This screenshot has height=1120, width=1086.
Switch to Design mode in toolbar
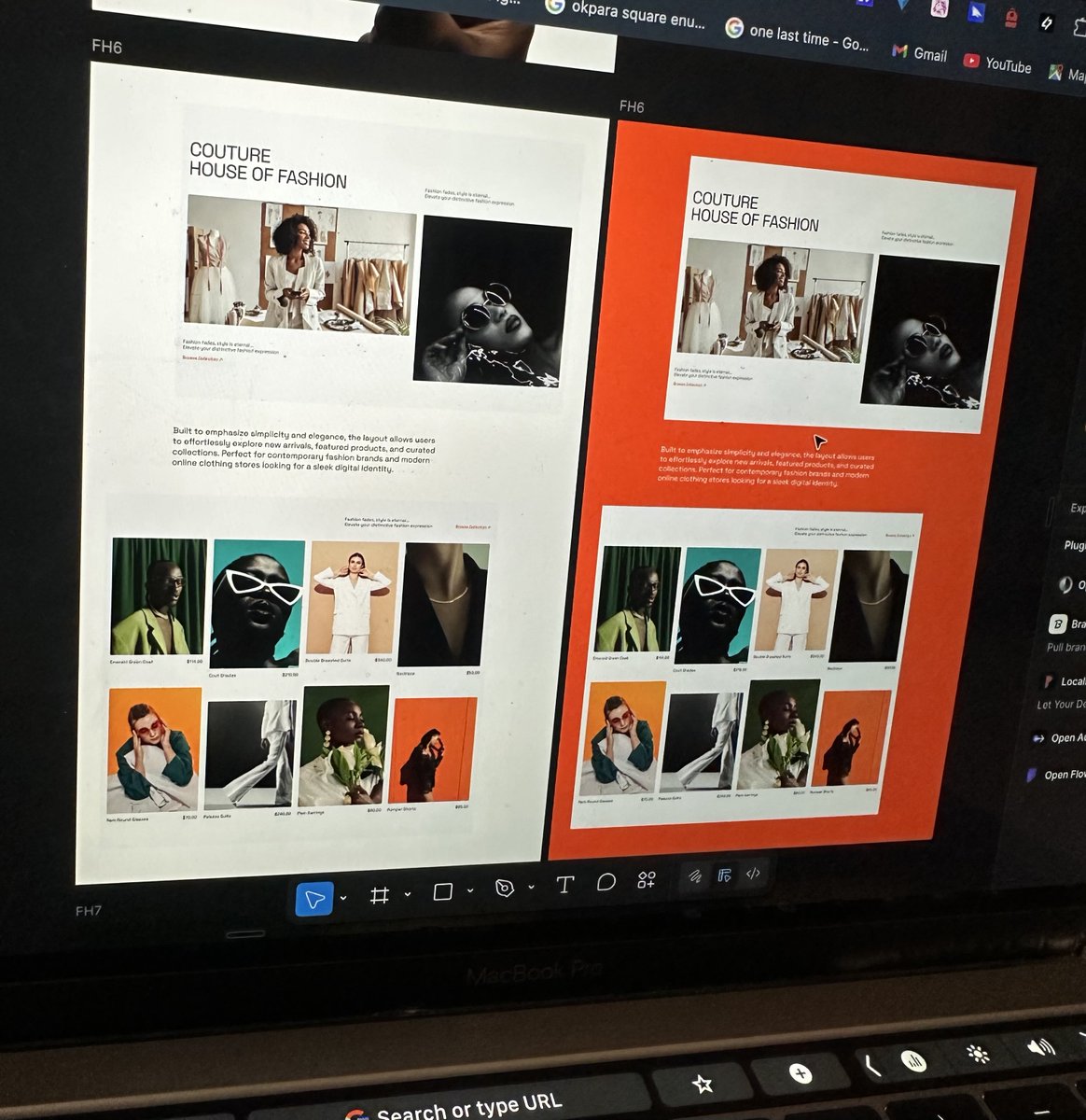[724, 875]
